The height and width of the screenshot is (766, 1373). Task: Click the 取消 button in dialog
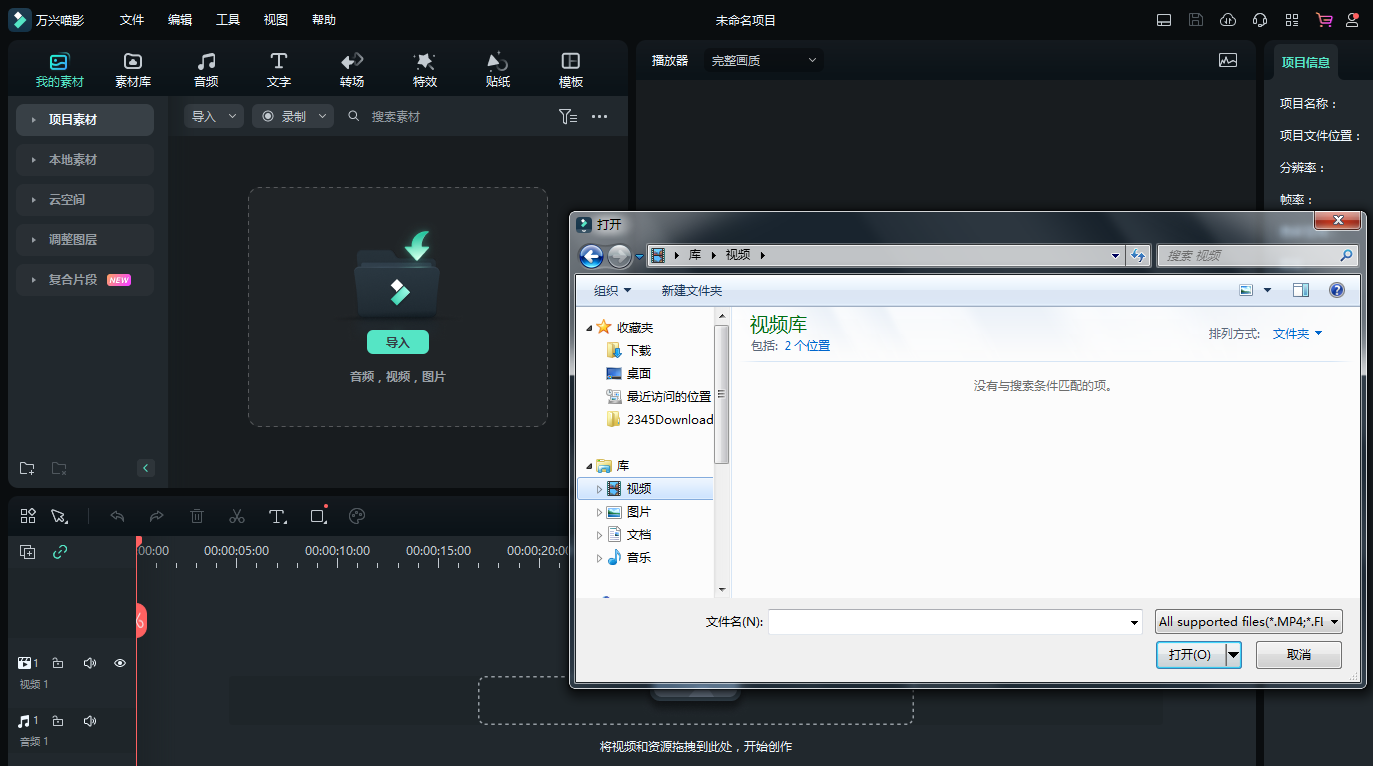[x=1298, y=655]
